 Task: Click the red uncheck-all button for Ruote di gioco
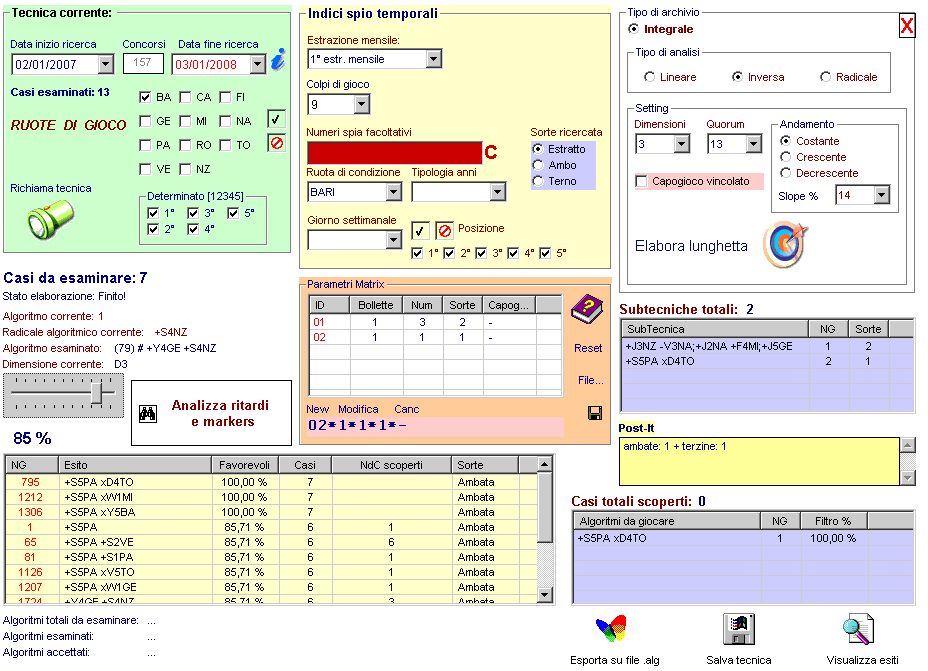tap(276, 143)
